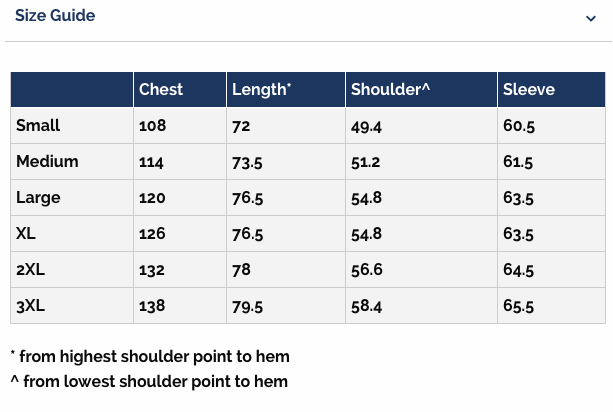Select the 3XL chest value 138
The height and width of the screenshot is (412, 613).
(x=152, y=306)
